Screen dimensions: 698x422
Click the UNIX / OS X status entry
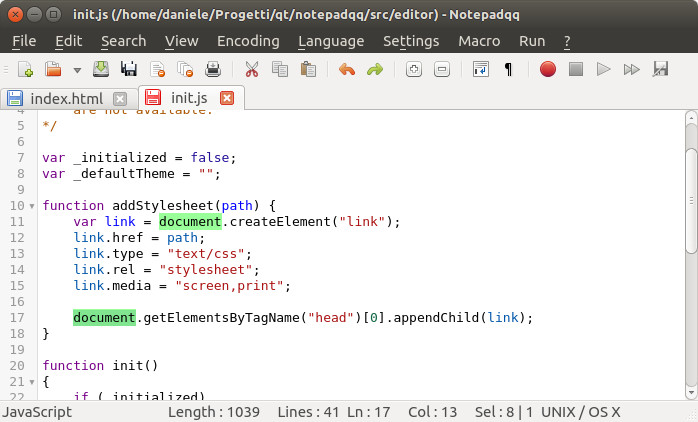coord(580,412)
